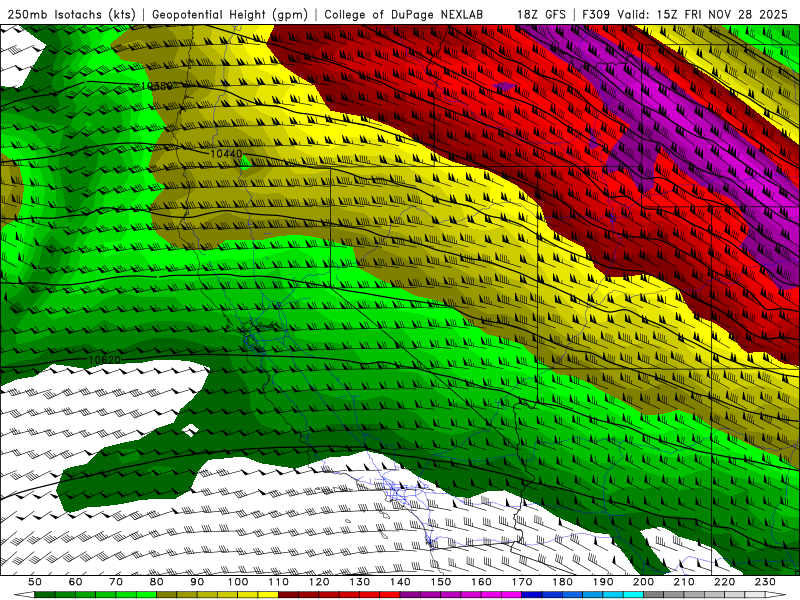
Task: Click the 220 value on the color scale
Action: coord(724,582)
